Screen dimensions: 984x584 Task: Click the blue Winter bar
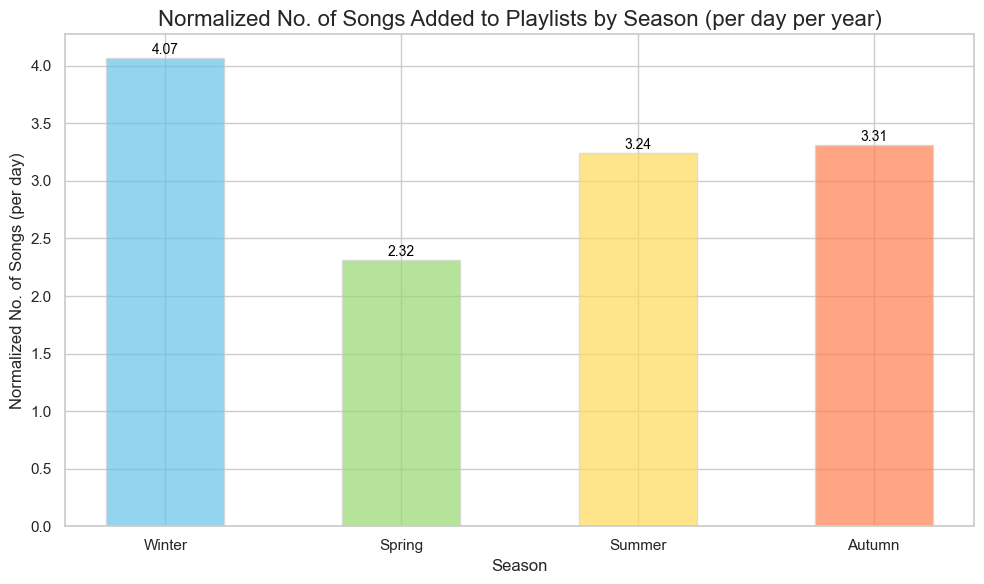click(x=165, y=292)
